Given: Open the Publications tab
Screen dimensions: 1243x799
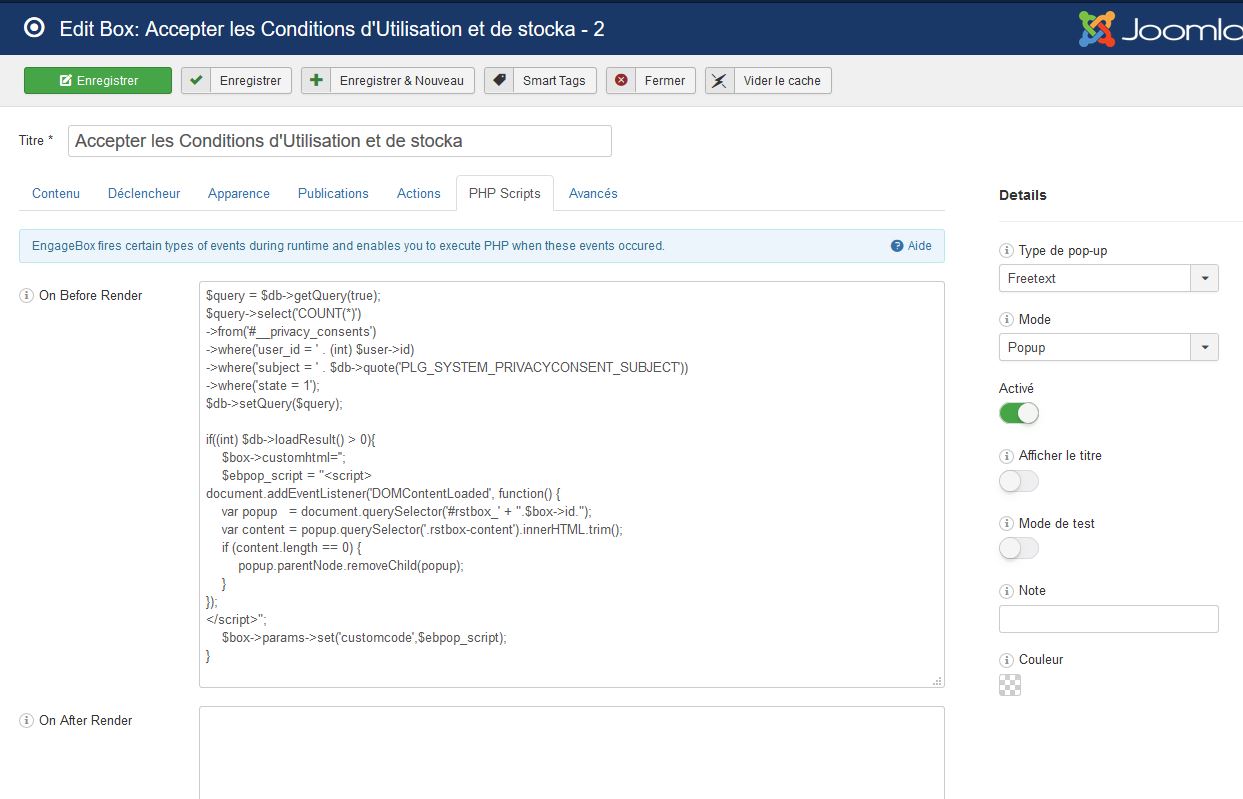Looking at the screenshot, I should [333, 193].
